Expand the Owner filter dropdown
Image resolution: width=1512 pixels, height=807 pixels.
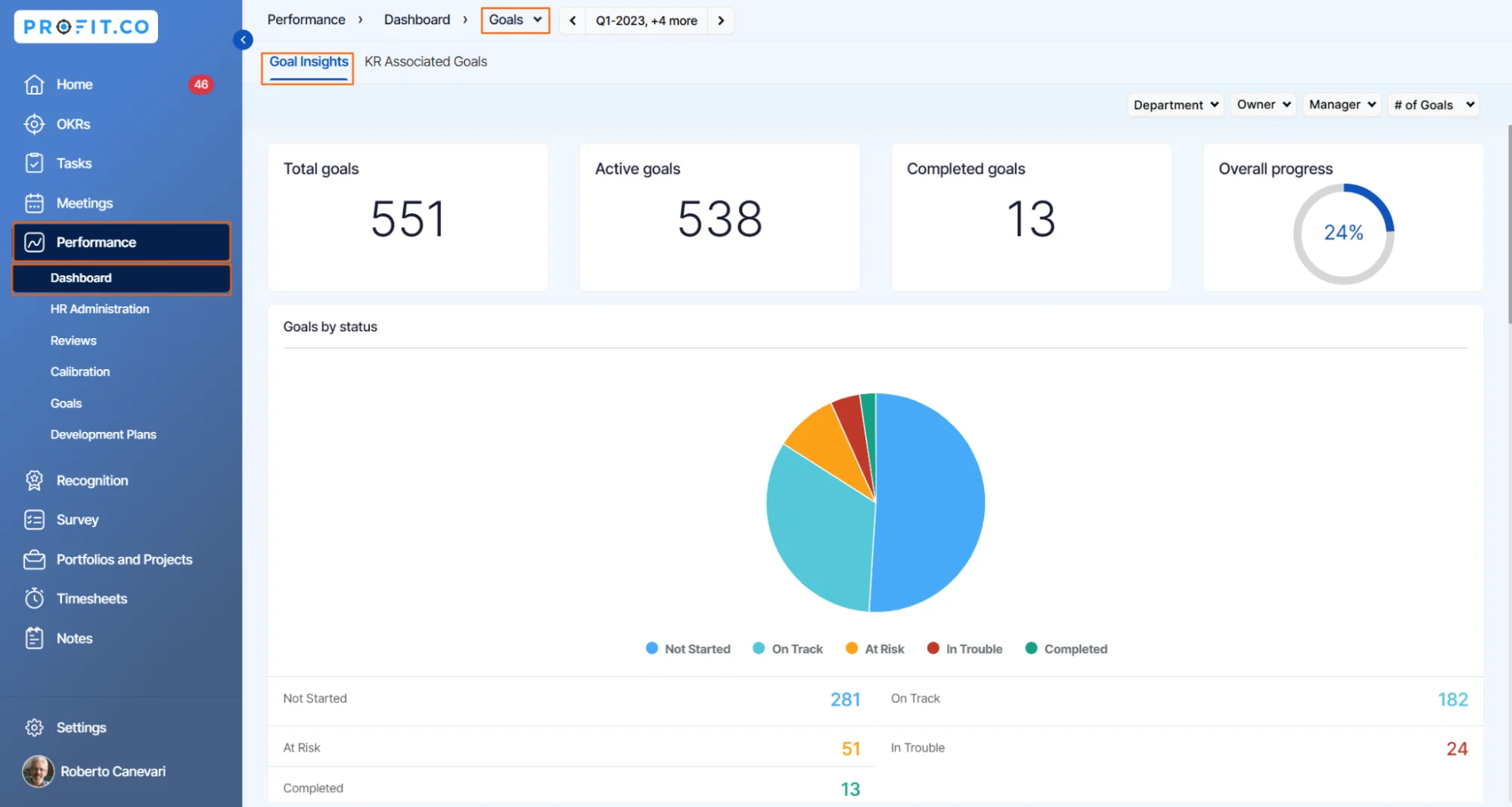[x=1263, y=104]
